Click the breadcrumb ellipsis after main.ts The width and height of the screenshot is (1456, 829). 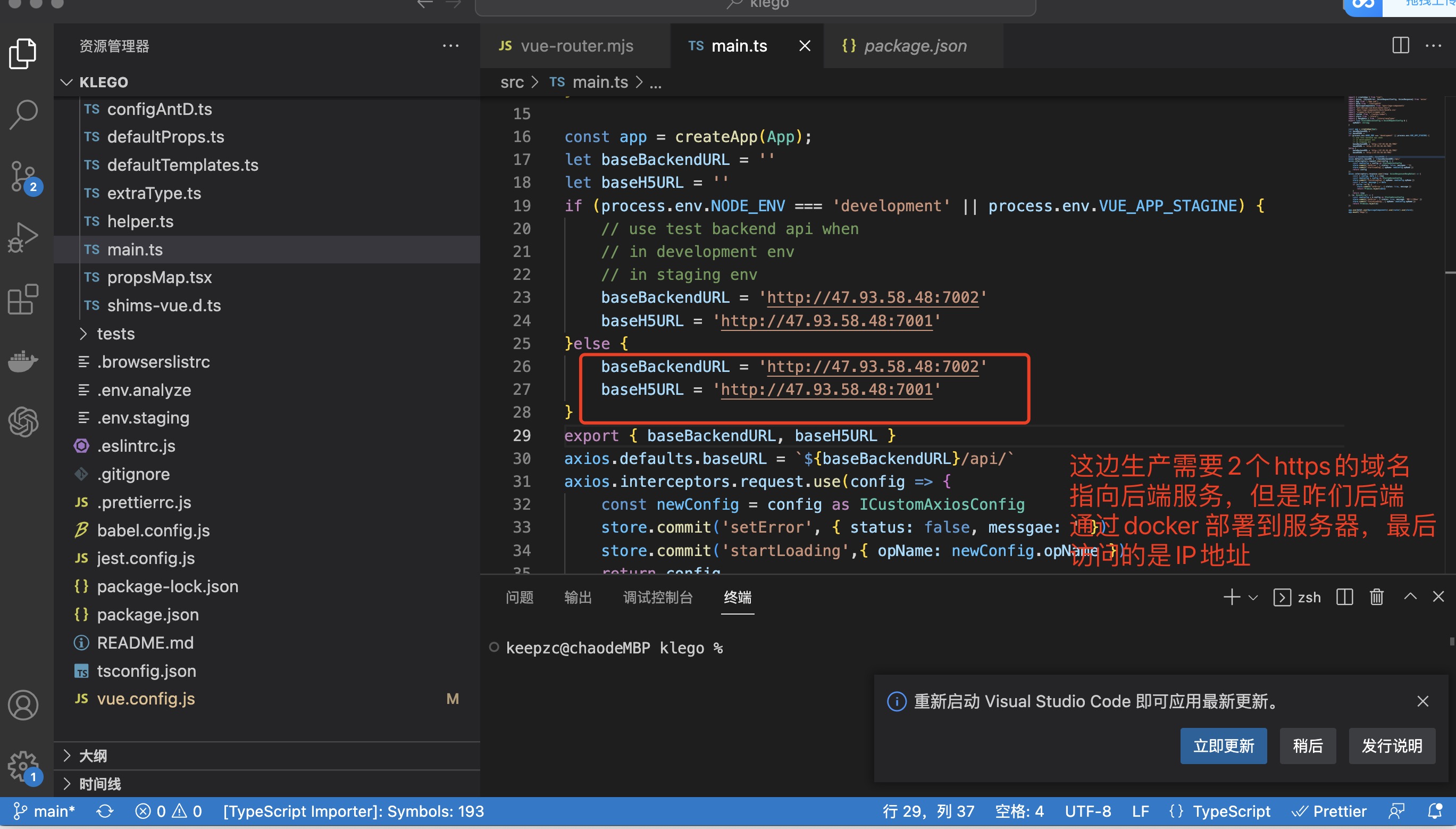click(656, 82)
